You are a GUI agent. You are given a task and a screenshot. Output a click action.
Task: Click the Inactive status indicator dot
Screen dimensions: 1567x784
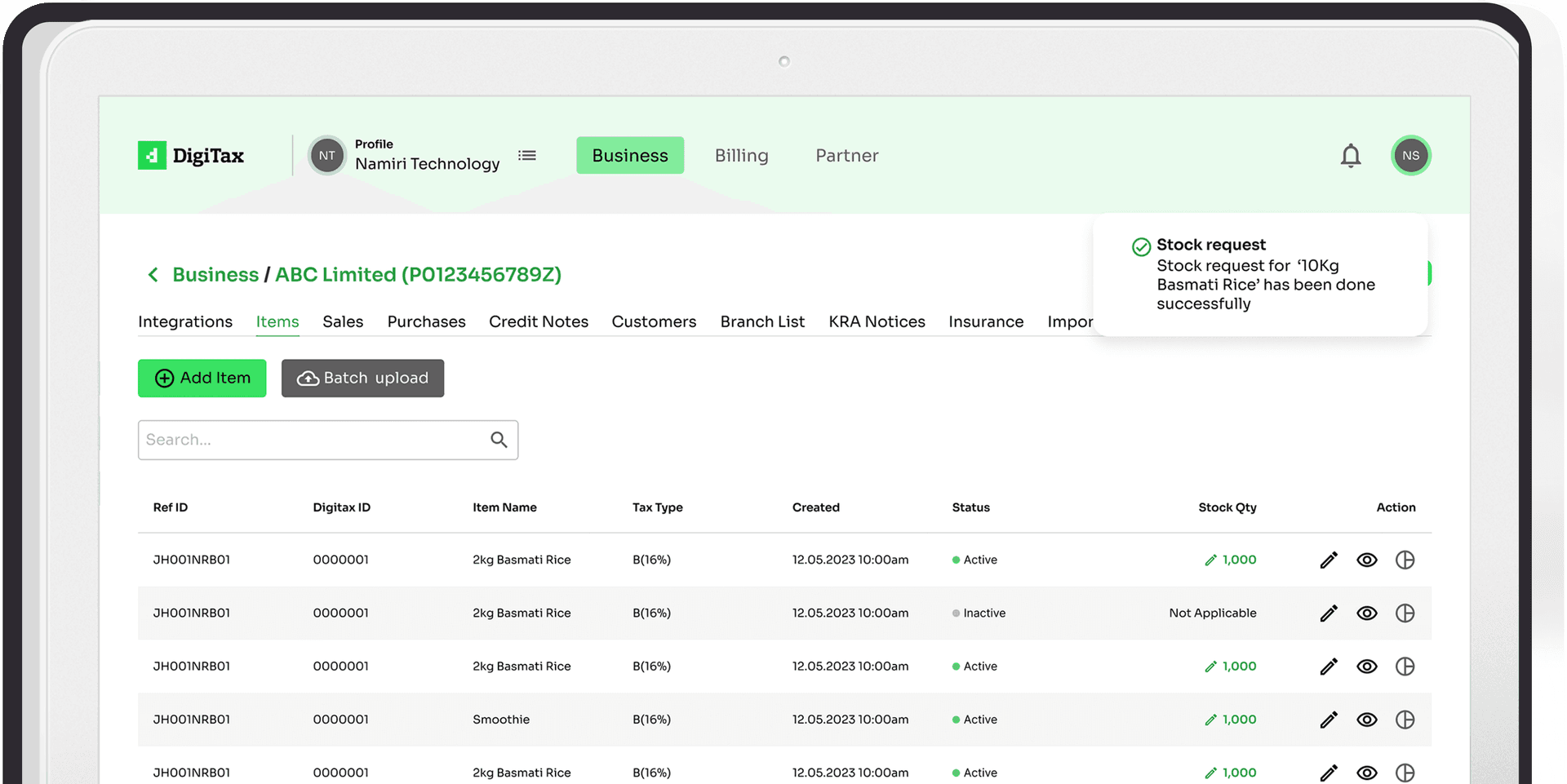point(955,613)
